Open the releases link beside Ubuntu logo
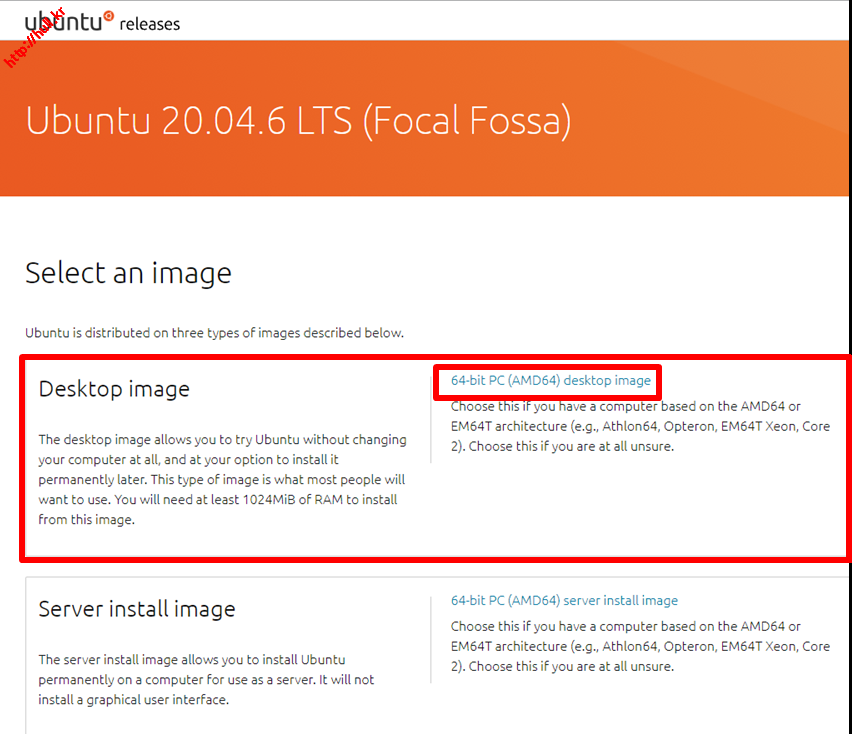 pyautogui.click(x=149, y=24)
